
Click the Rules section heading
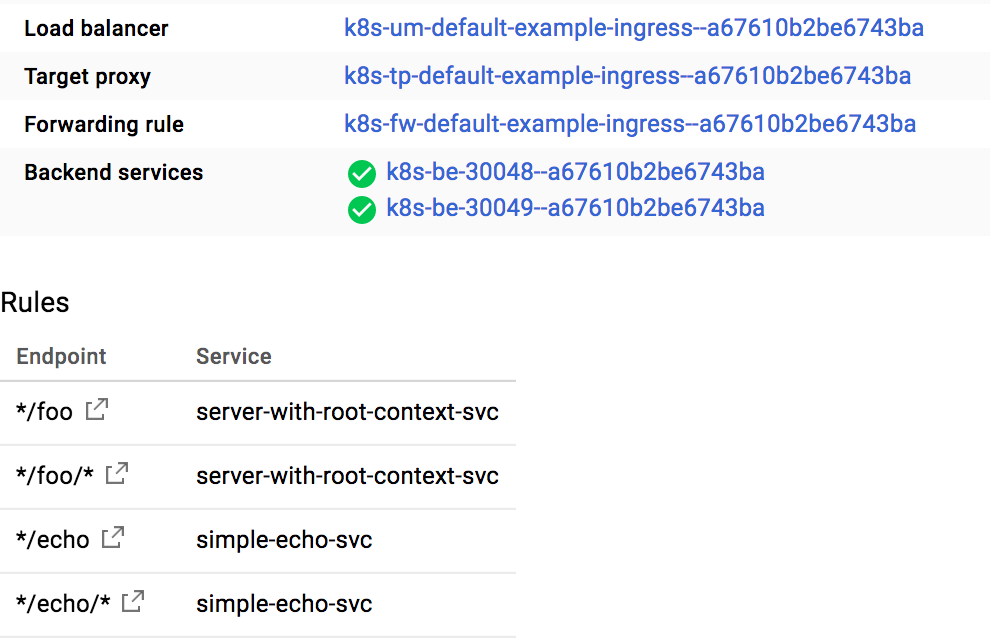click(35, 303)
